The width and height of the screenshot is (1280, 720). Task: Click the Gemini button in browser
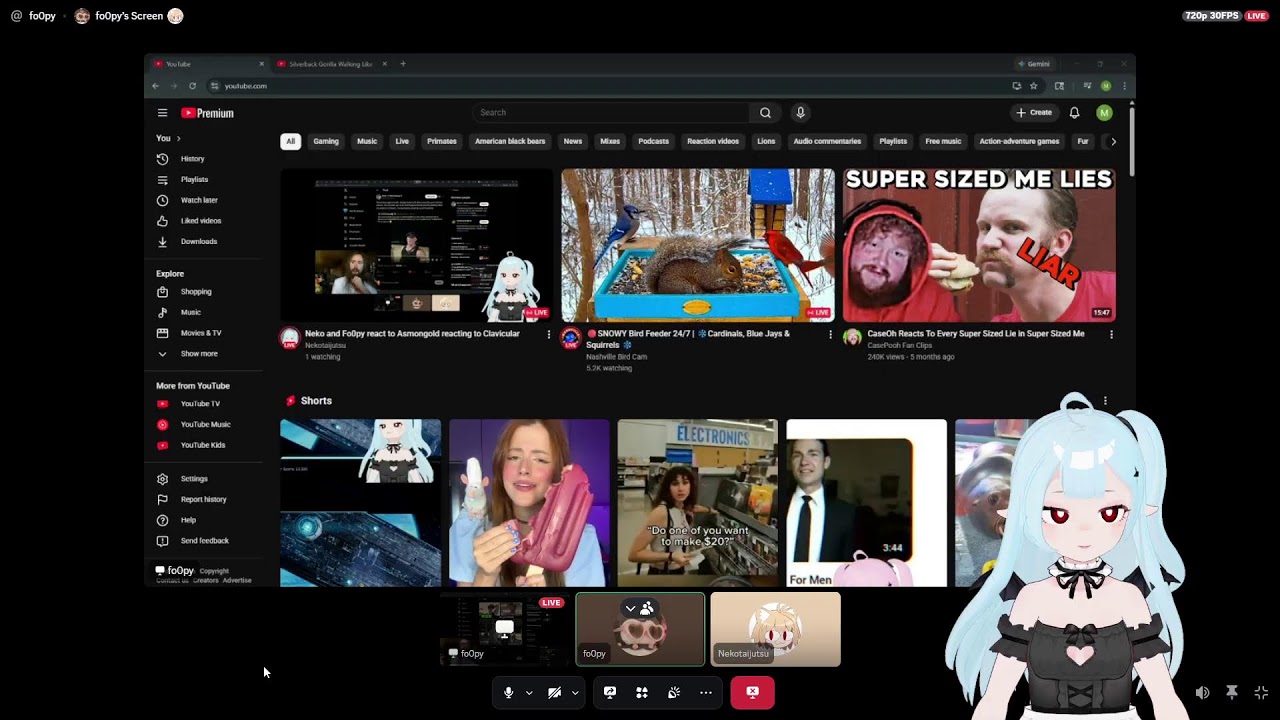[1034, 64]
